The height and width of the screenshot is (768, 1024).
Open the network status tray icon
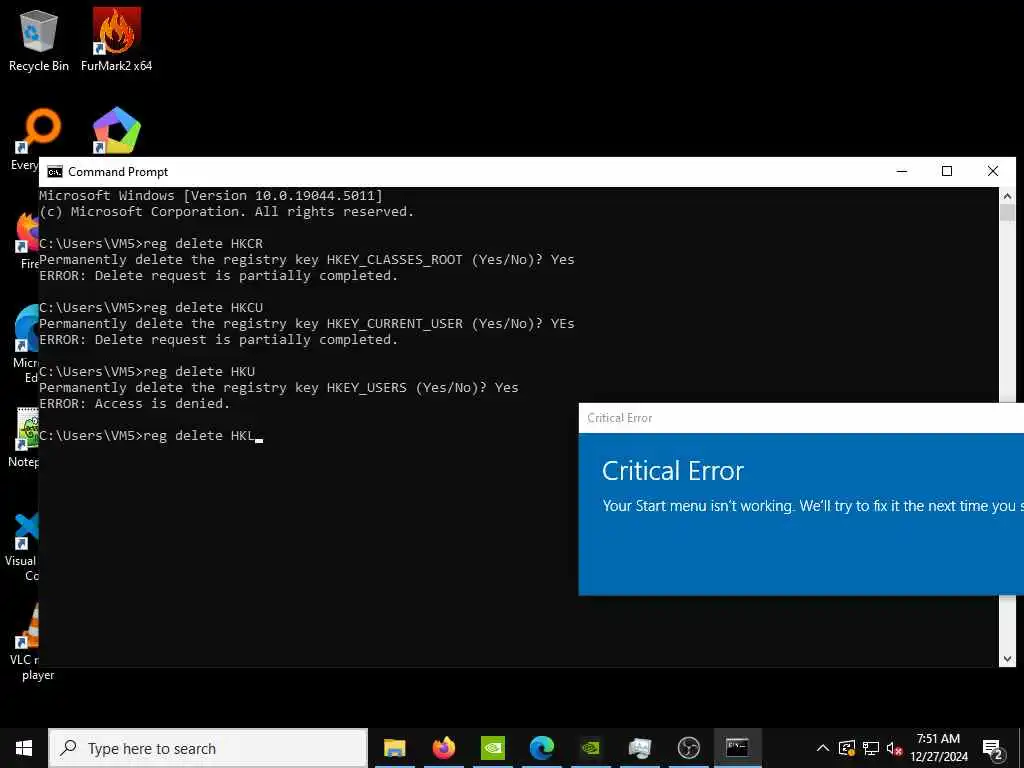coord(871,748)
